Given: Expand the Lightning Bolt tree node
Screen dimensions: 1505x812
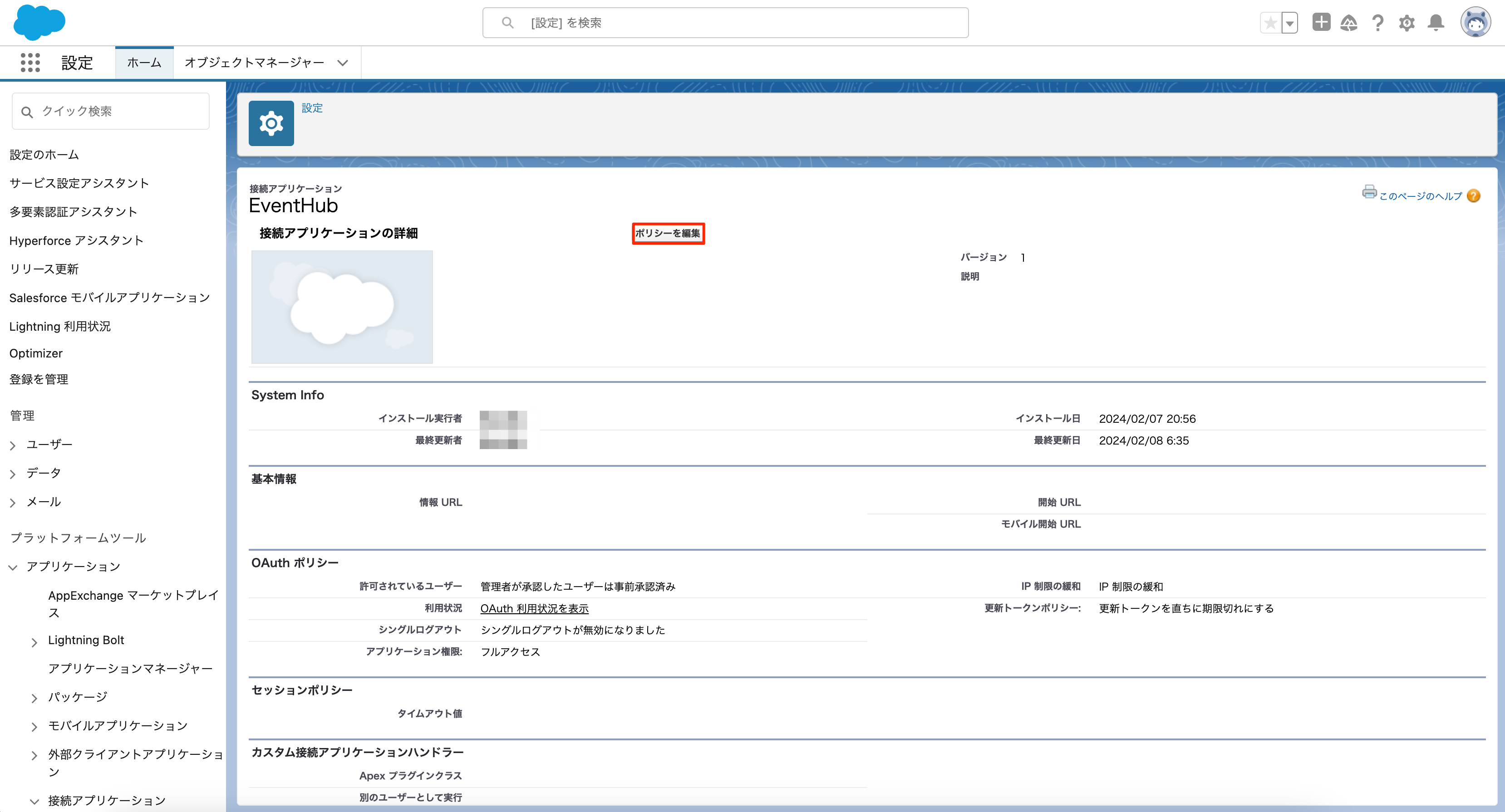Looking at the screenshot, I should 34,642.
